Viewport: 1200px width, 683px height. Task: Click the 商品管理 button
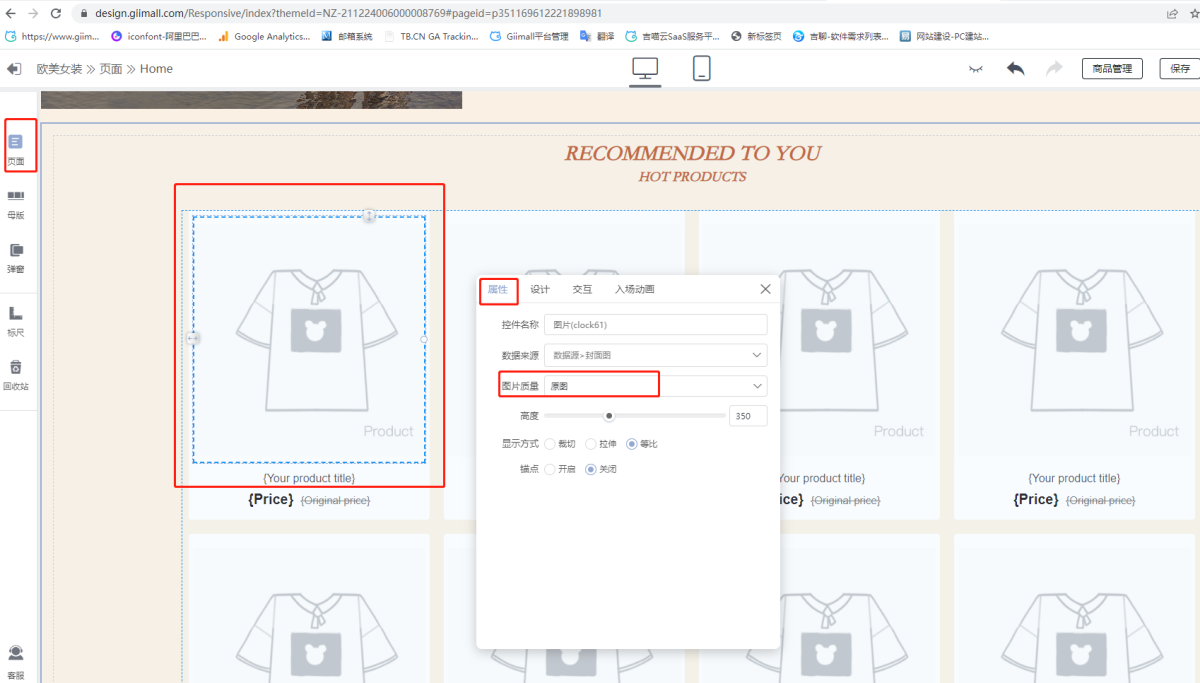pyautogui.click(x=1112, y=69)
